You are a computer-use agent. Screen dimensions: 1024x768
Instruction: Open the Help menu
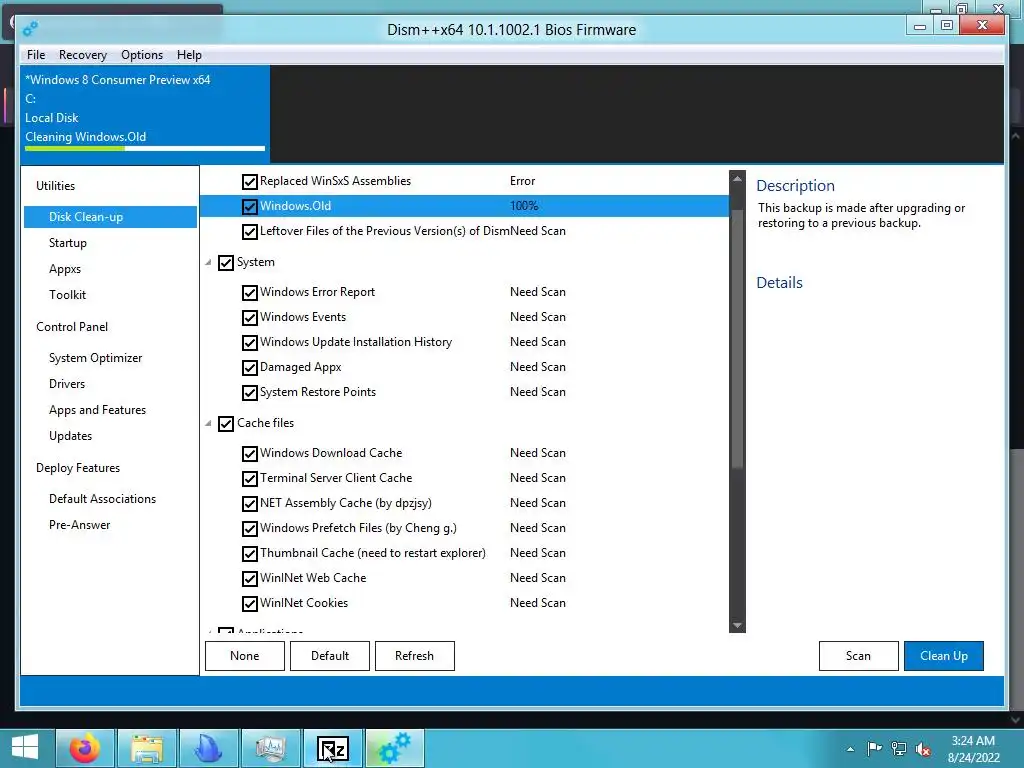pos(189,55)
